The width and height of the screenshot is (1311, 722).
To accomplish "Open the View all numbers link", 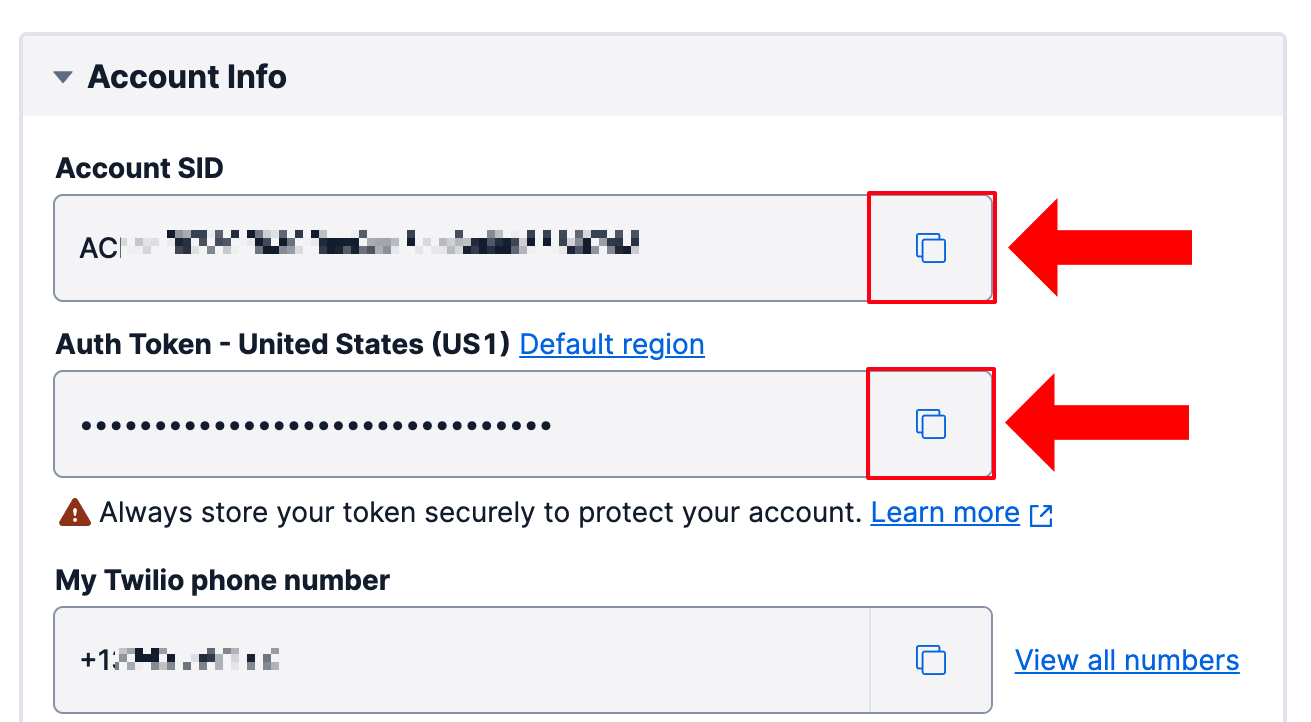I will point(1127,661).
